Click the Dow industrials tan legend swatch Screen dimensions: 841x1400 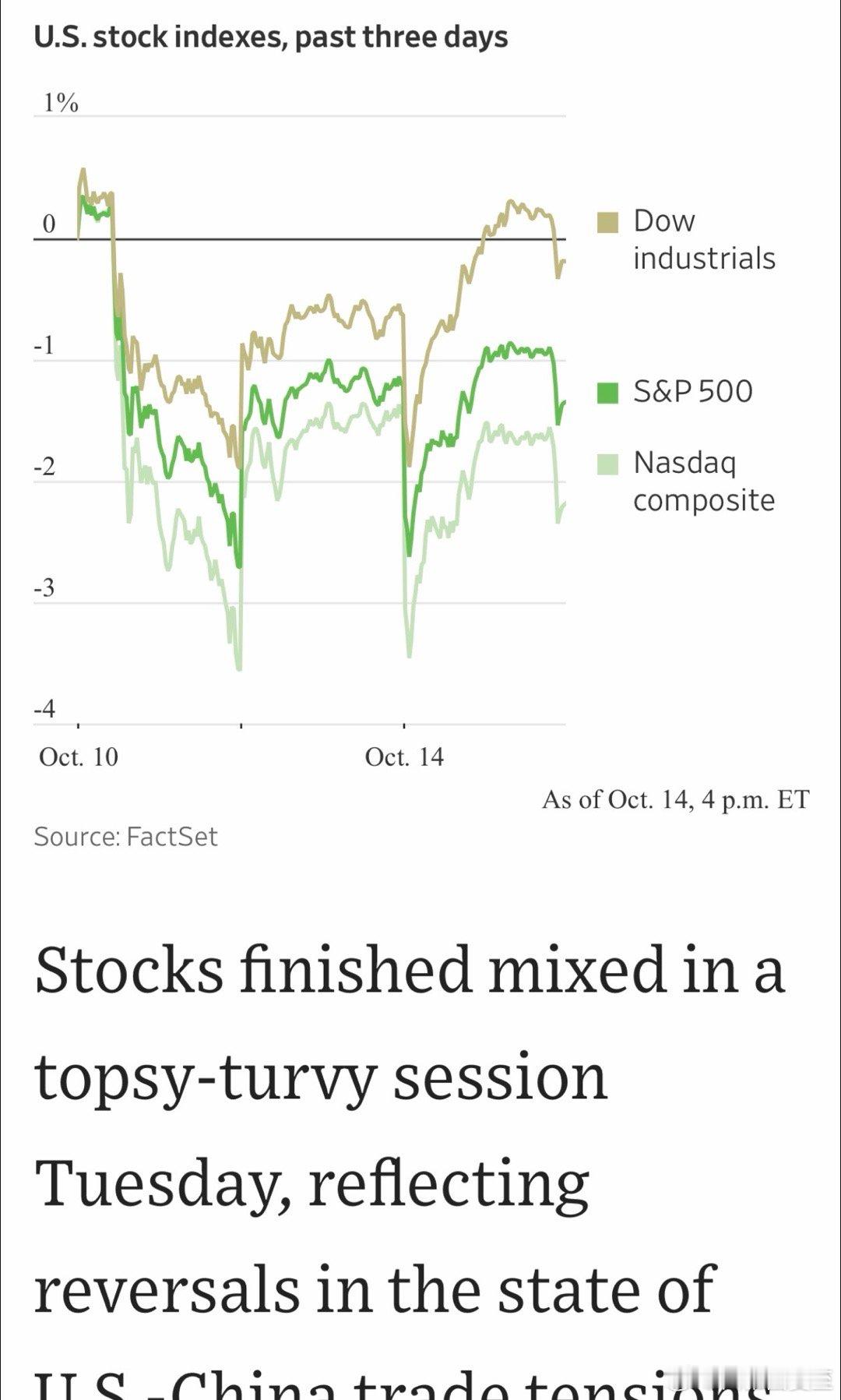point(607,222)
